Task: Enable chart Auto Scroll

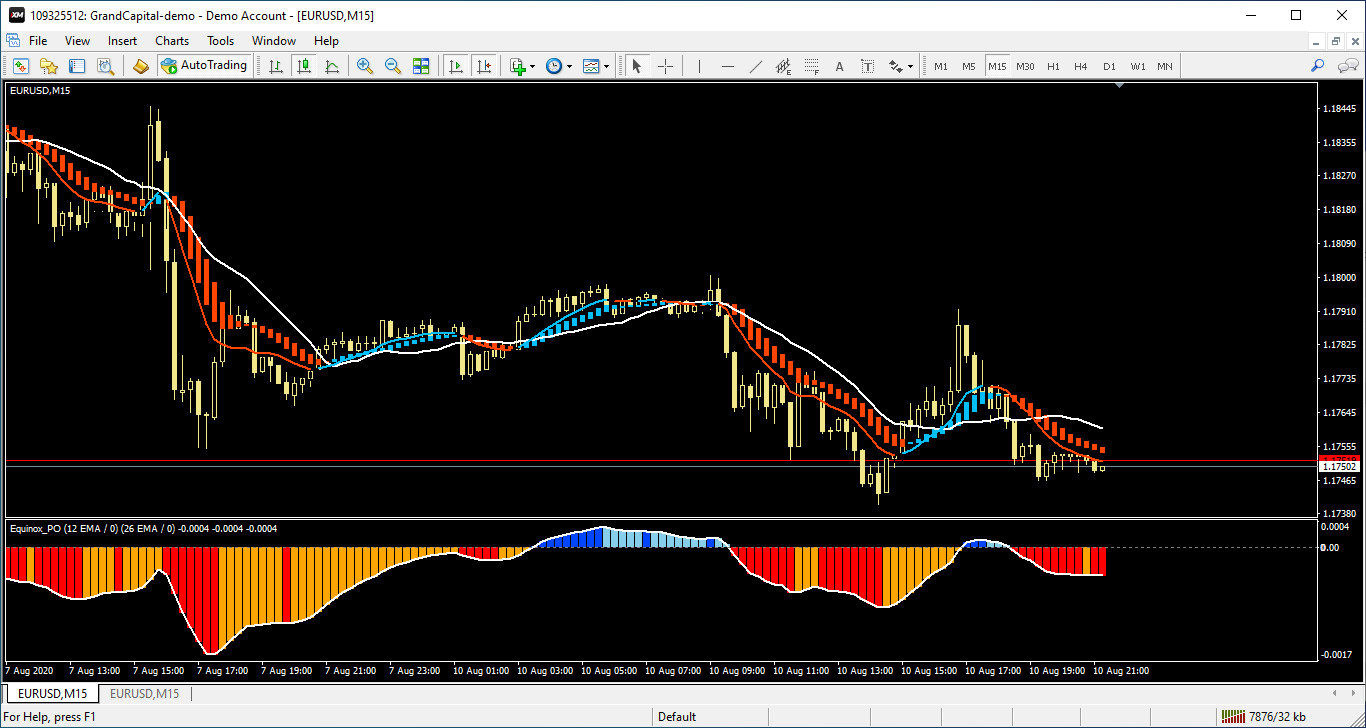Action: pyautogui.click(x=456, y=66)
